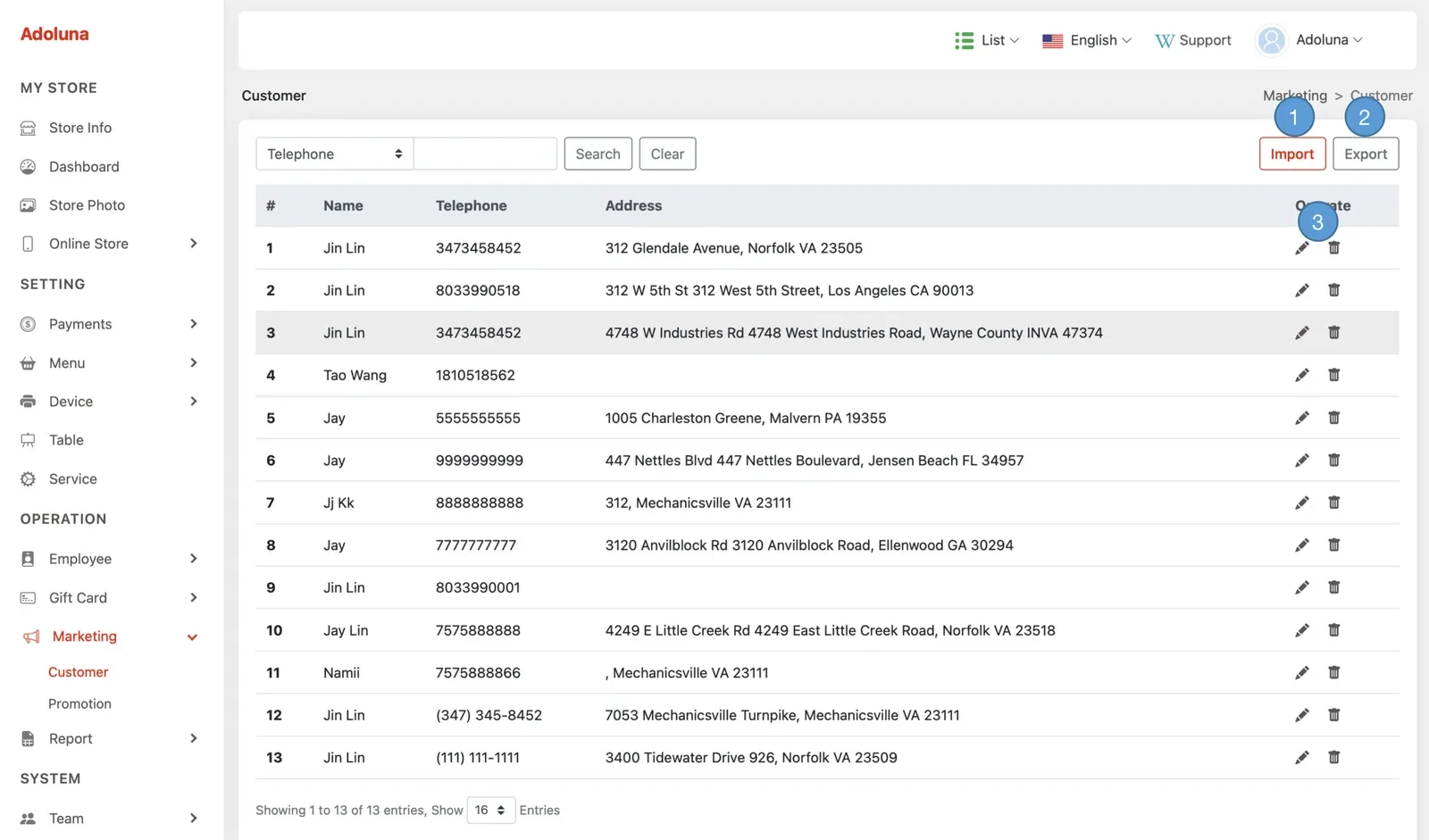Edit the Tao Wang customer entry

point(1302,375)
